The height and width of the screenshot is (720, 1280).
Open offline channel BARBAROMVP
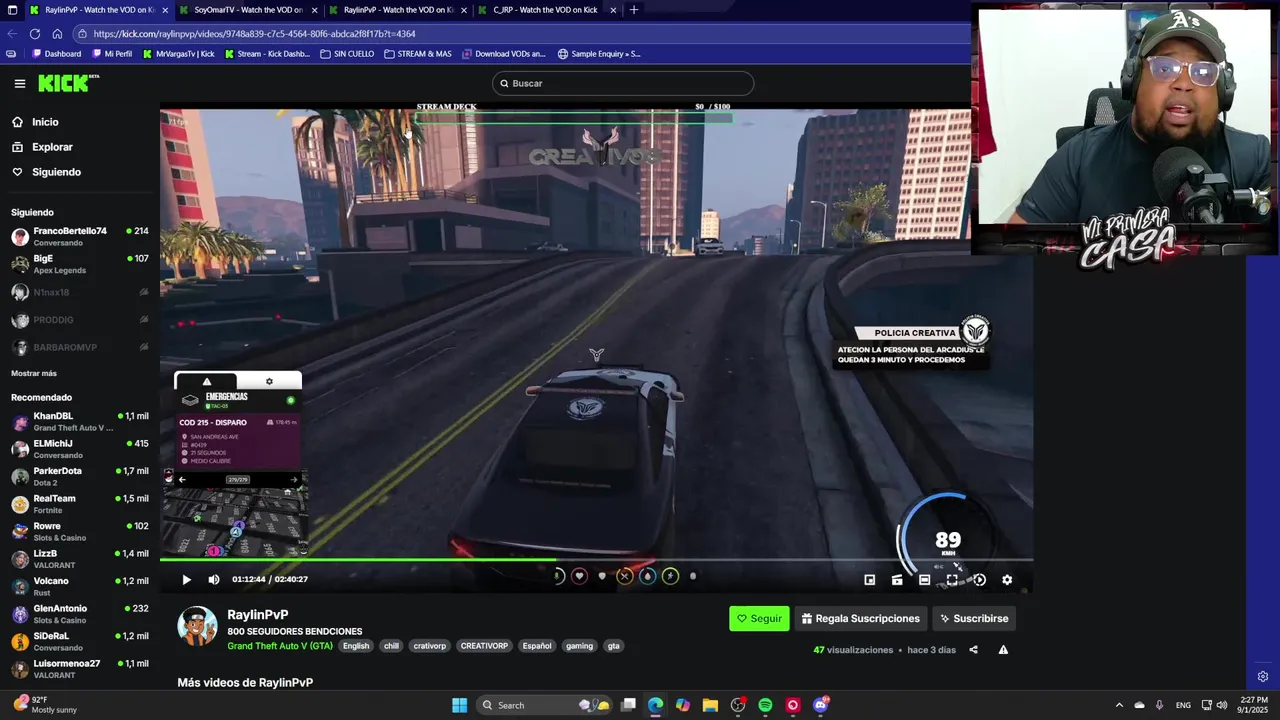click(80, 347)
